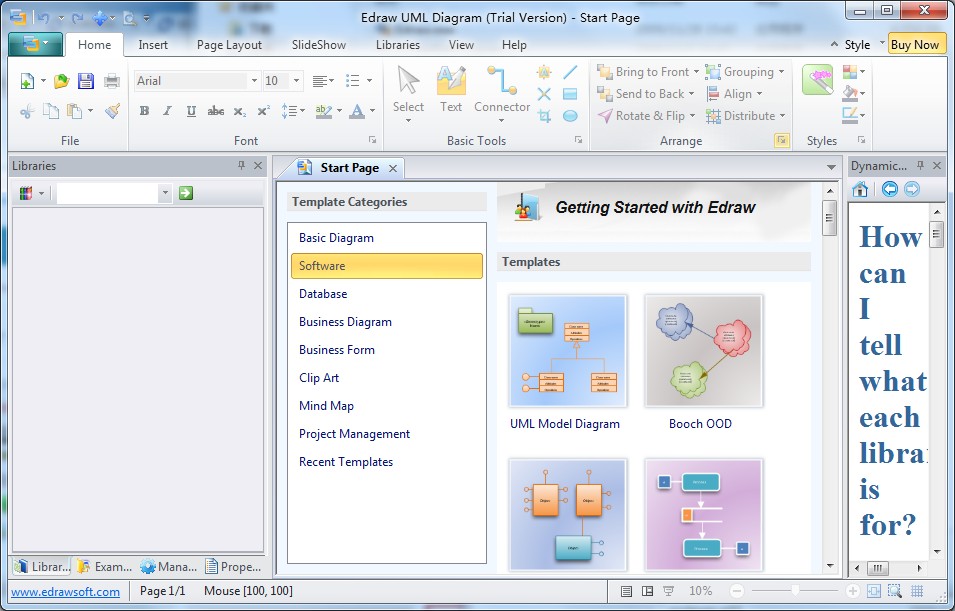Open the www.edrawsoft.com link

65,592
